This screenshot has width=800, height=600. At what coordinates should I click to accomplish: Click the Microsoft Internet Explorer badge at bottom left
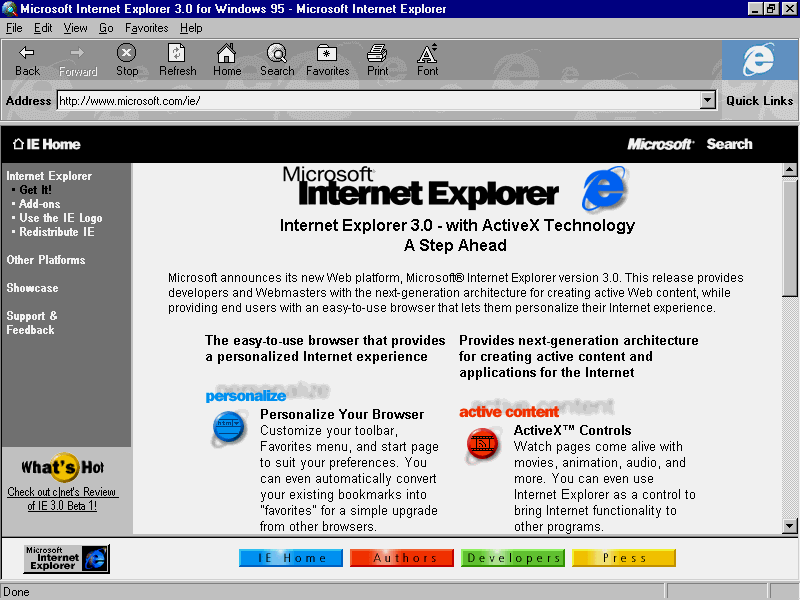66,558
